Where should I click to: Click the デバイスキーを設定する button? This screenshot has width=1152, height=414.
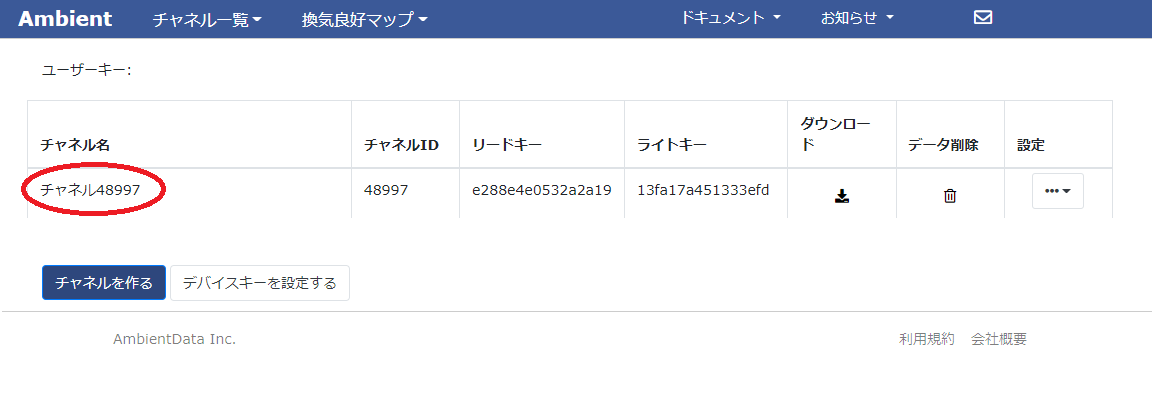260,283
